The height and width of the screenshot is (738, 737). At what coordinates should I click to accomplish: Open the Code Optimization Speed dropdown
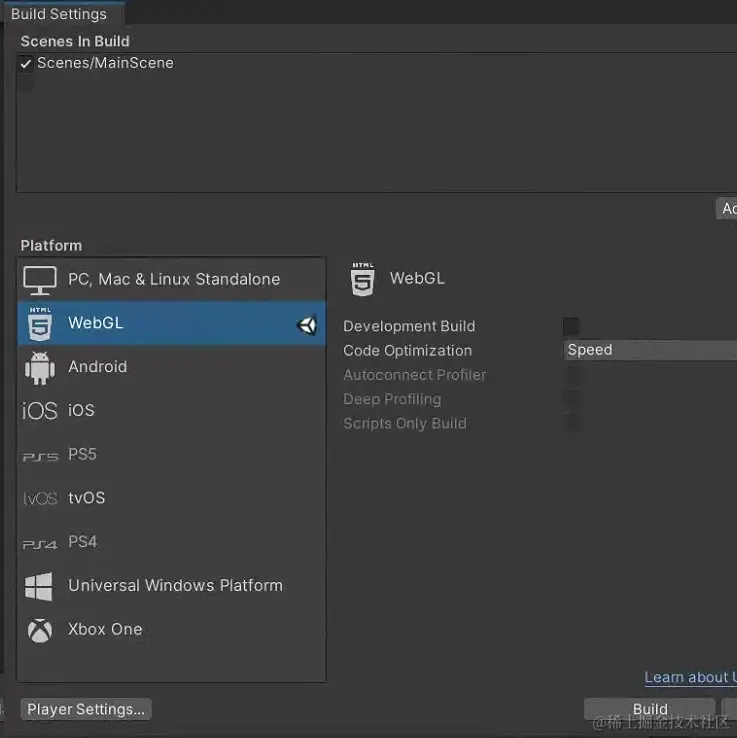pos(650,350)
